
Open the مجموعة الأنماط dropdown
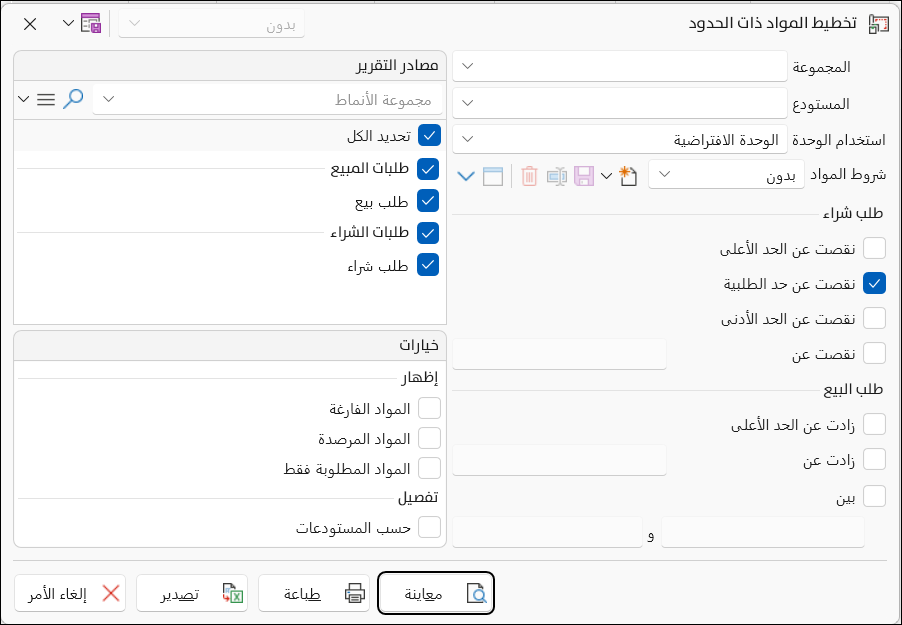click(x=267, y=99)
